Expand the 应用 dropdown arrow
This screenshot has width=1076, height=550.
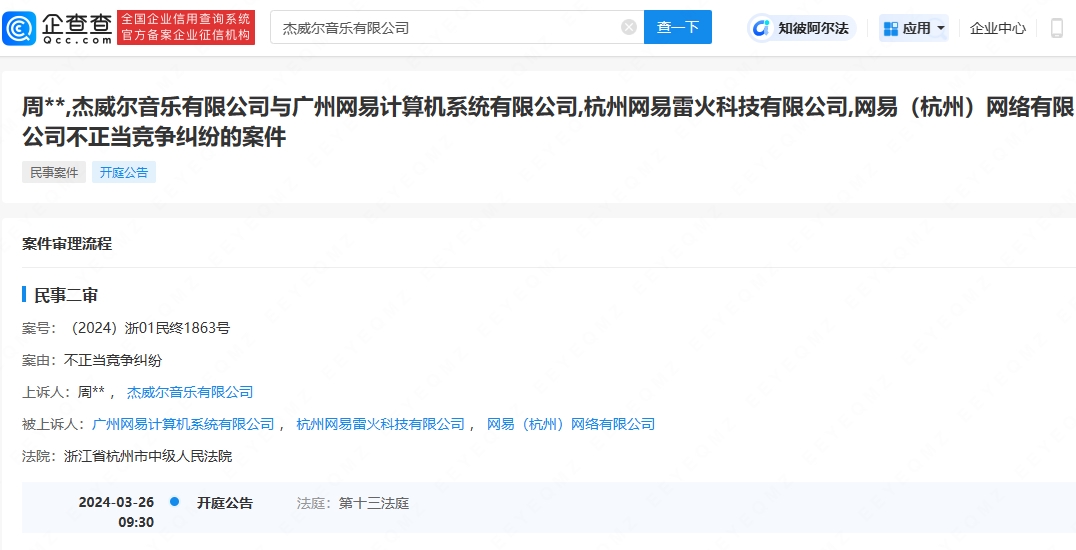(940, 28)
